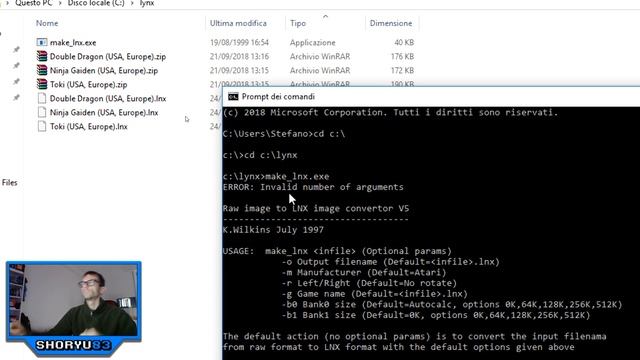Click Ninja Gaiden (USA, Europe).zip name
Screen dimensions: 640x360
(x=104, y=71)
